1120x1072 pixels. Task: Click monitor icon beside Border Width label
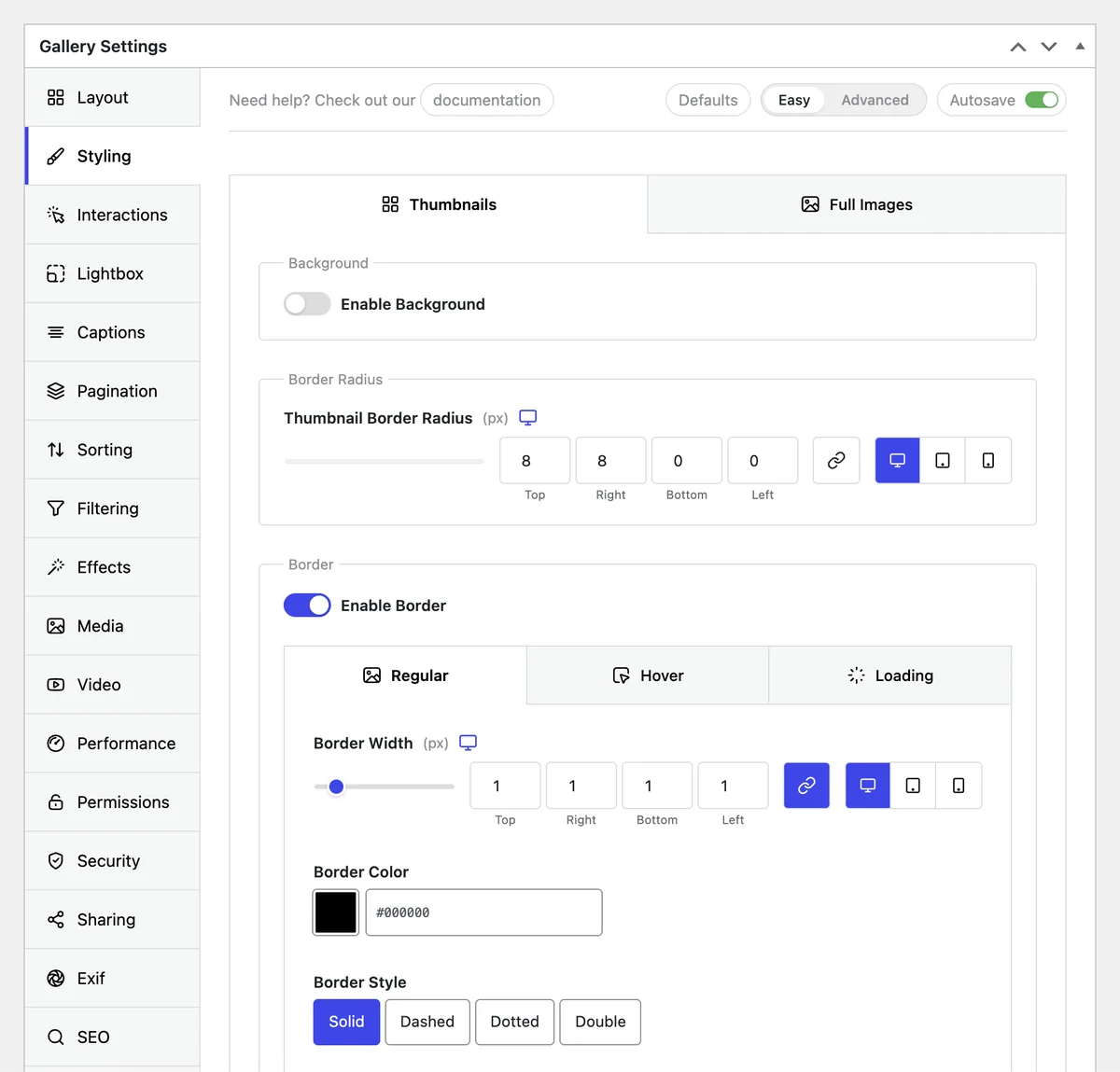tap(469, 743)
